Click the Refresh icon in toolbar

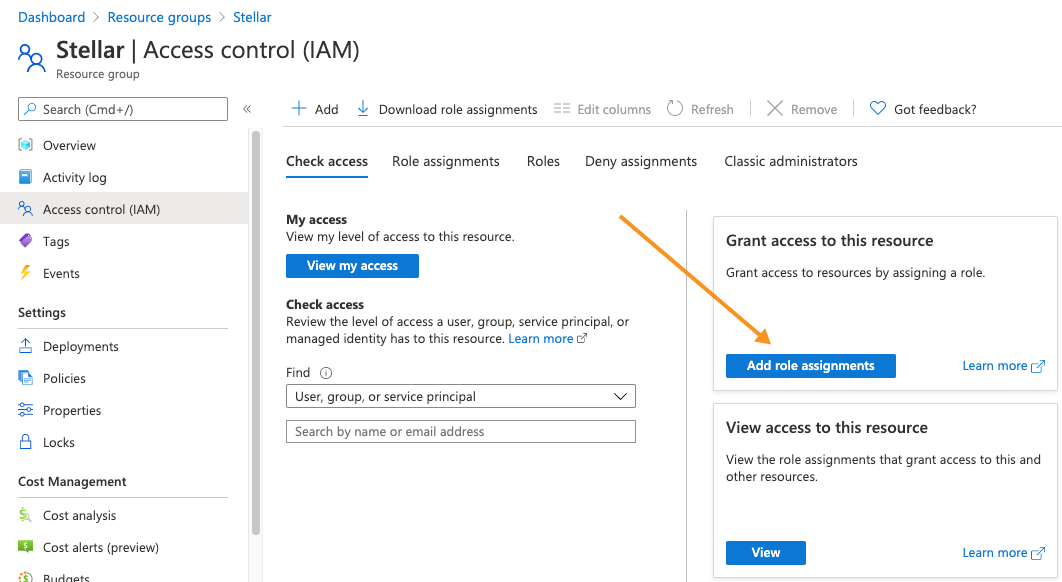(675, 109)
